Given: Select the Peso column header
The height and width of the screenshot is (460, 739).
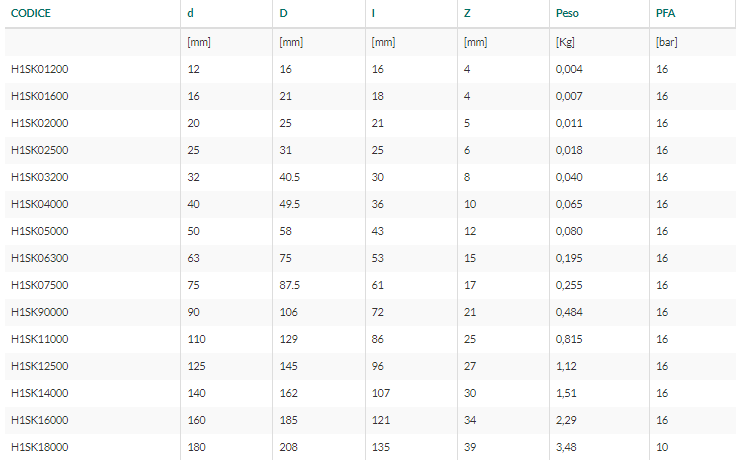Looking at the screenshot, I should tap(567, 13).
